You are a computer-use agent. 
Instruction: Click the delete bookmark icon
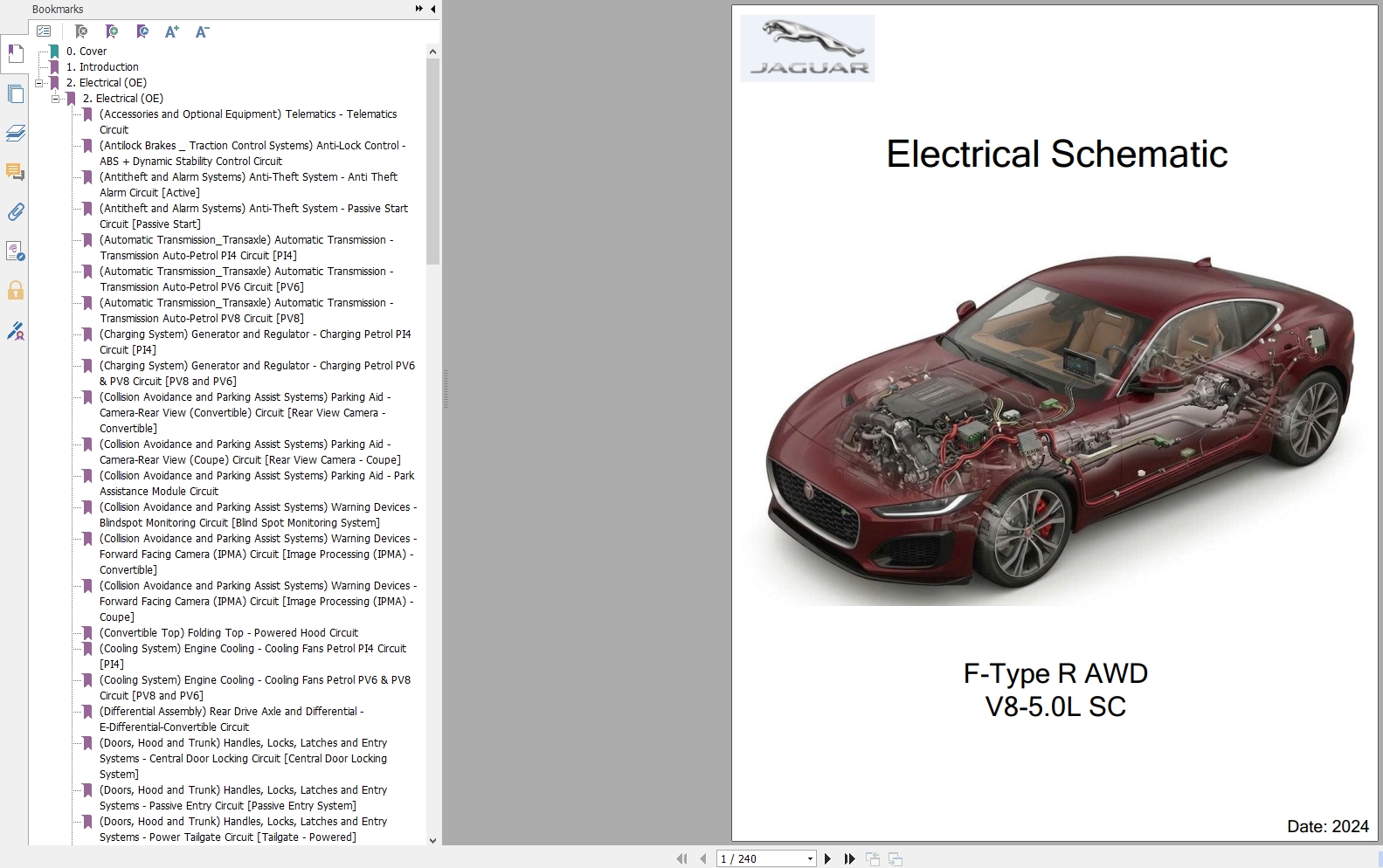[80, 31]
